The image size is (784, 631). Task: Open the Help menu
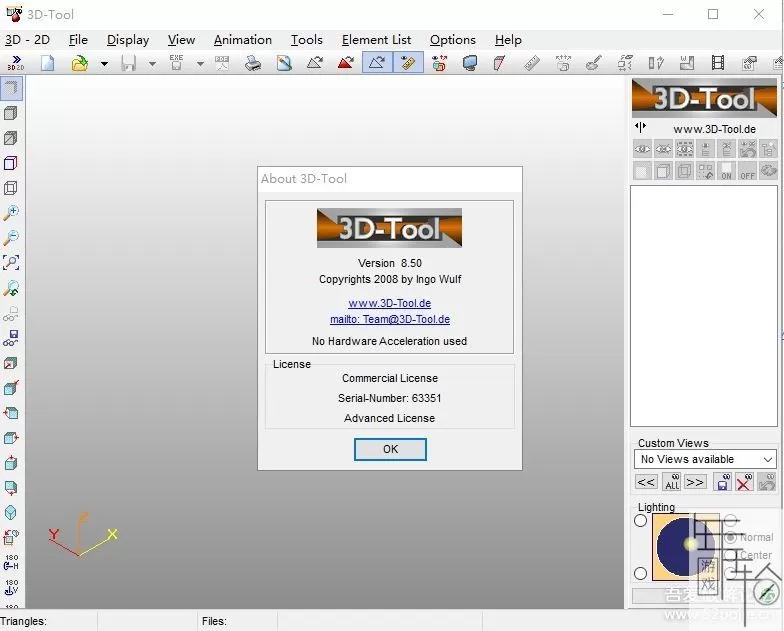(508, 40)
